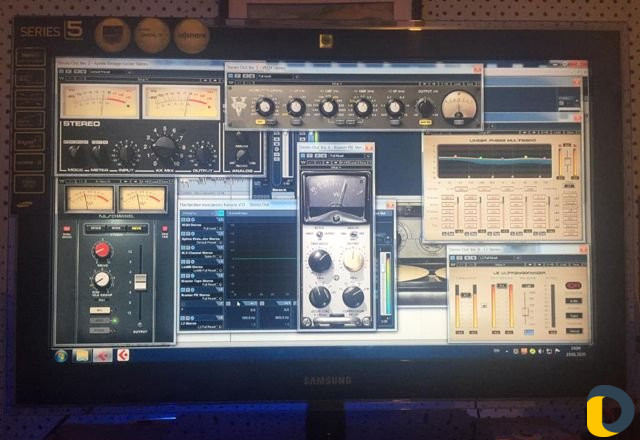Click the L2 threshold fader handle
Image resolution: width=640 pixels, height=440 pixels.
466,295
